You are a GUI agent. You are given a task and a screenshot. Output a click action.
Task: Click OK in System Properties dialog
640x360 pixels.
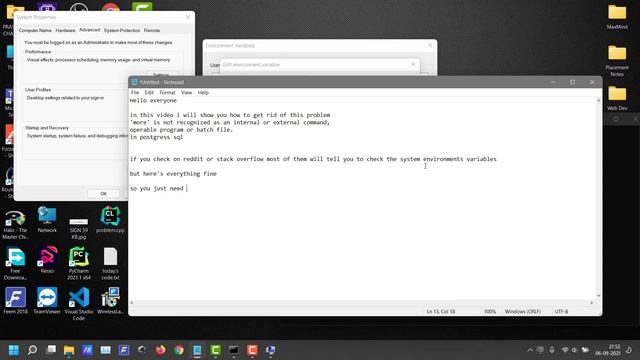point(104,193)
